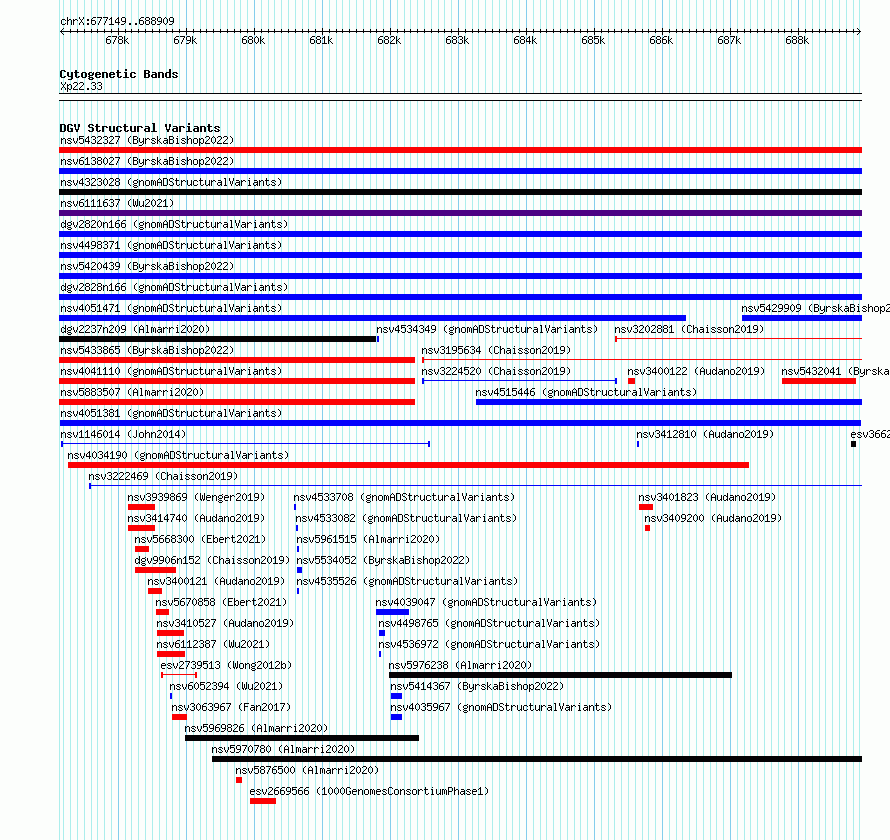Select nsv3400122 (Audano2019) label
Image resolution: width=890 pixels, height=840 pixels.
point(696,371)
